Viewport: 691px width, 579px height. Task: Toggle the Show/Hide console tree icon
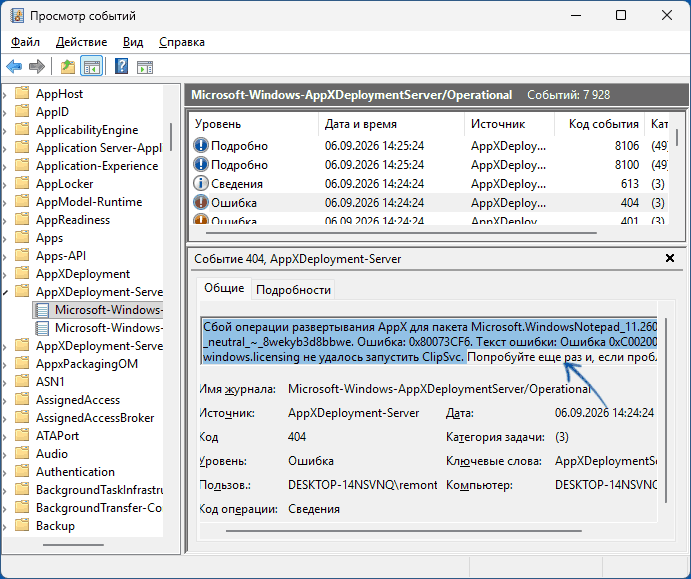(x=92, y=67)
